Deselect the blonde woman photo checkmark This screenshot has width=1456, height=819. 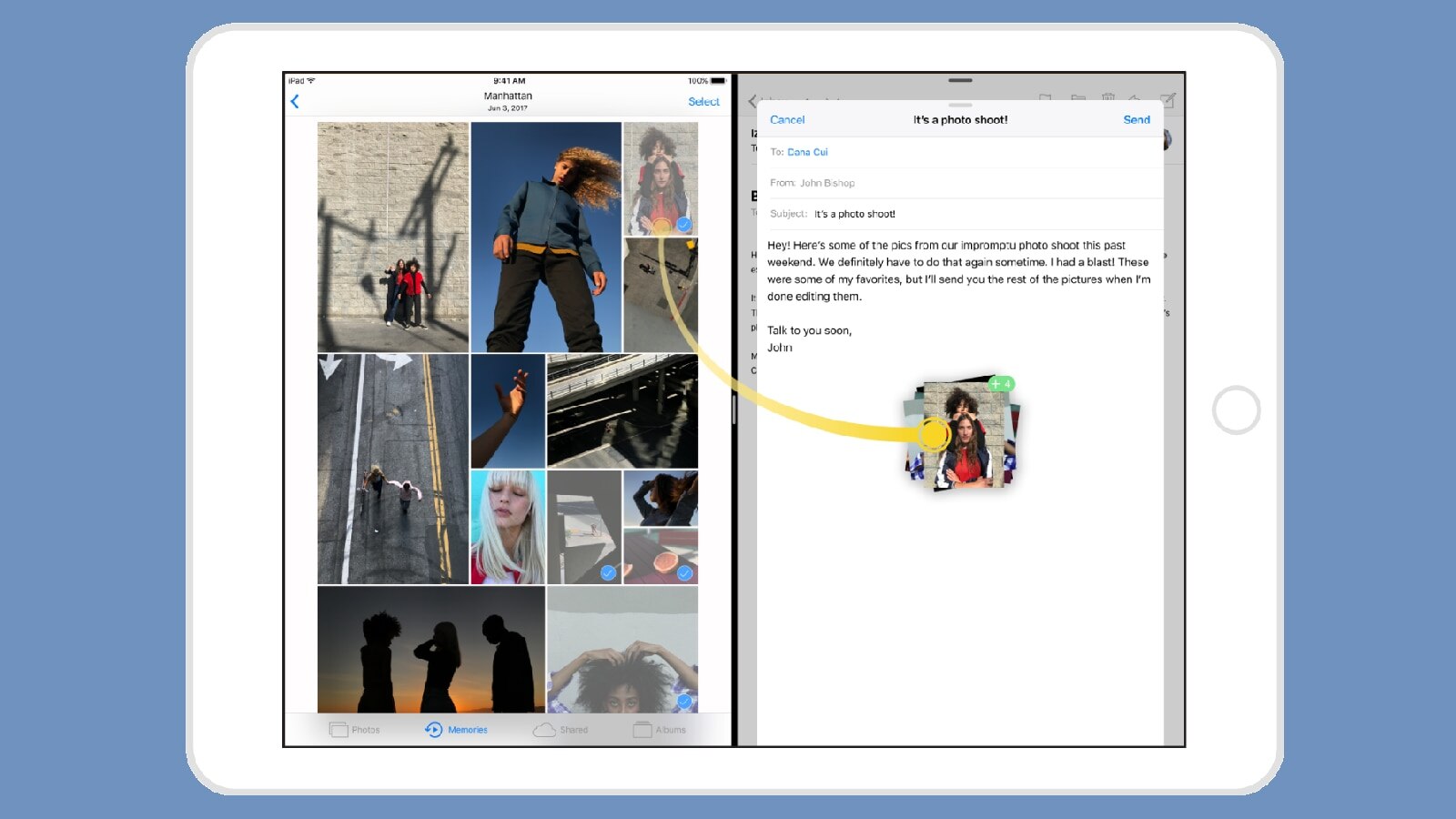[x=607, y=573]
